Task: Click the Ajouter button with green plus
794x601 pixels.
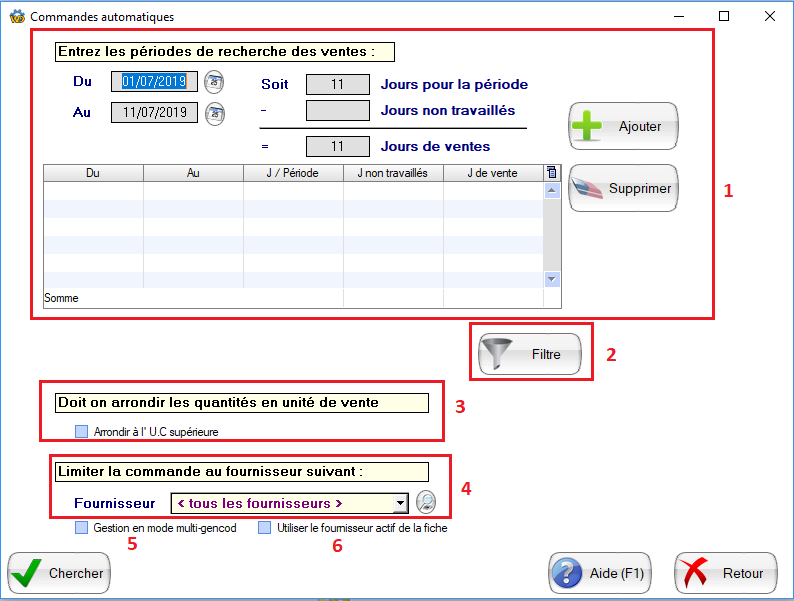Action: [623, 127]
